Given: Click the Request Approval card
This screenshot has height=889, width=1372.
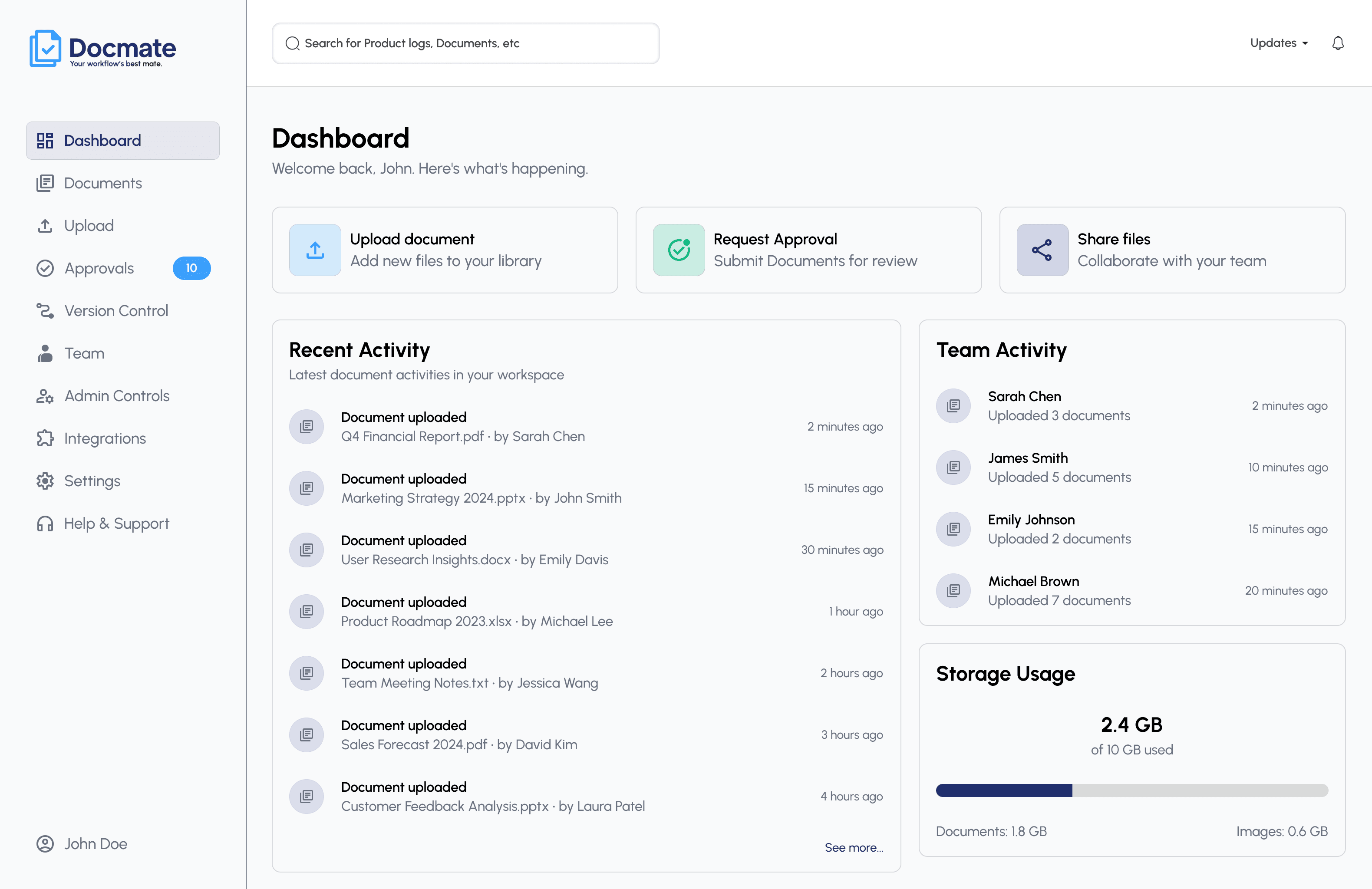Looking at the screenshot, I should click(809, 250).
